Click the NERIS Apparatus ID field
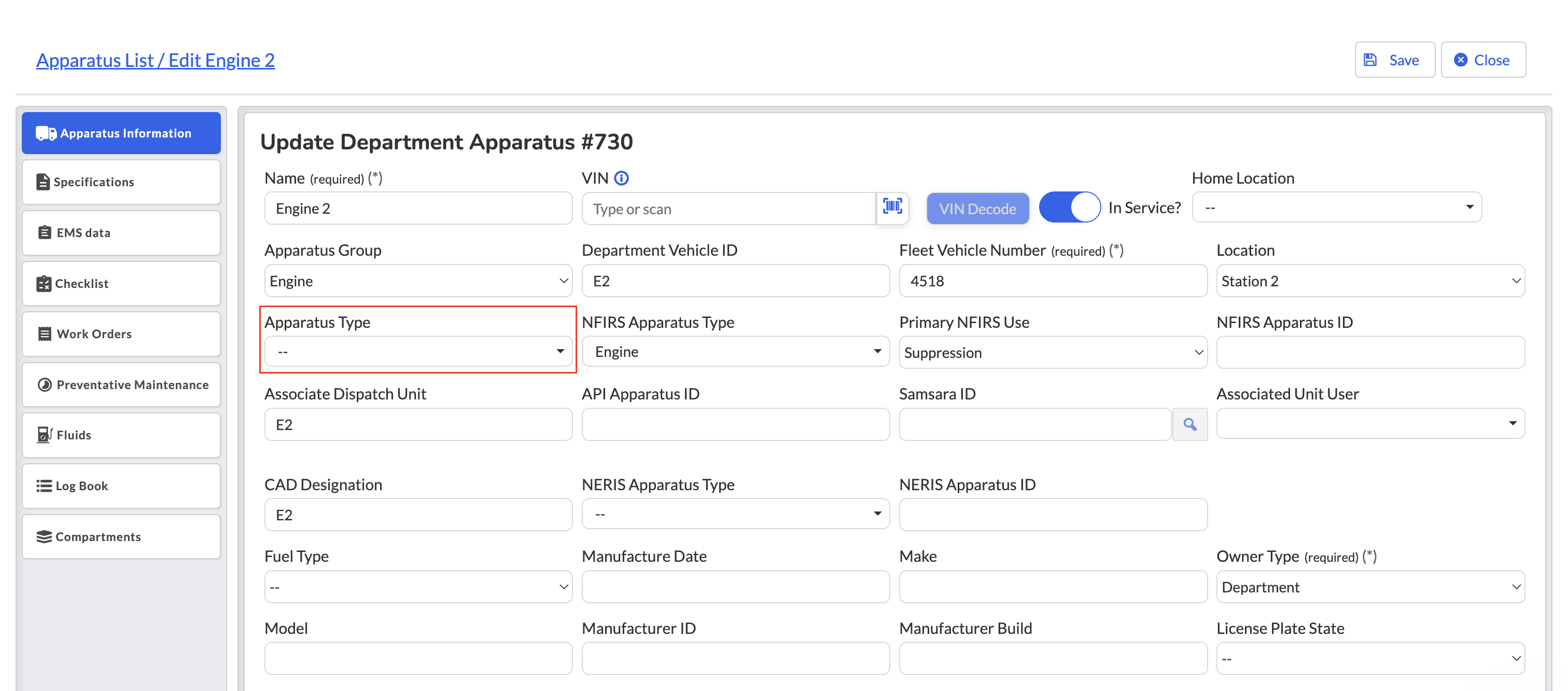1568x691 pixels. point(1053,515)
